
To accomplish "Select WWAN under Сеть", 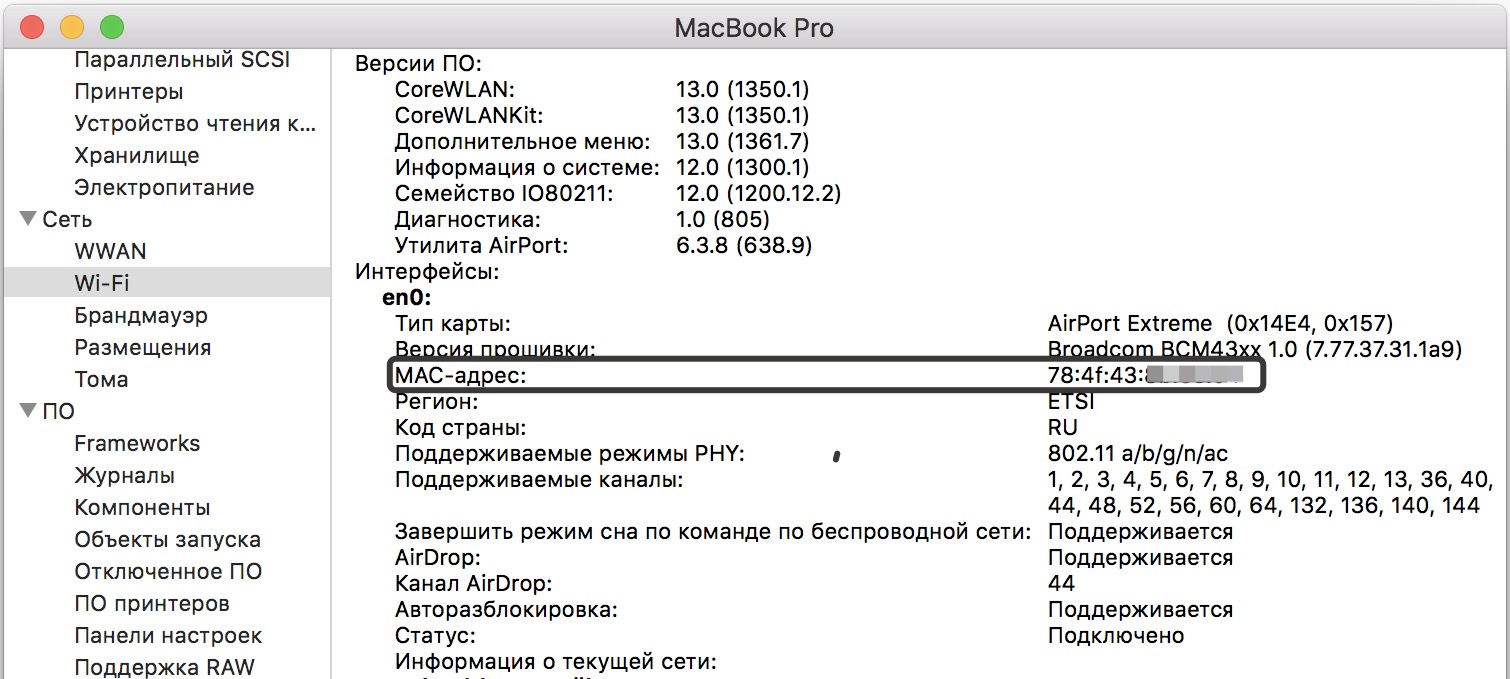I will coord(110,251).
